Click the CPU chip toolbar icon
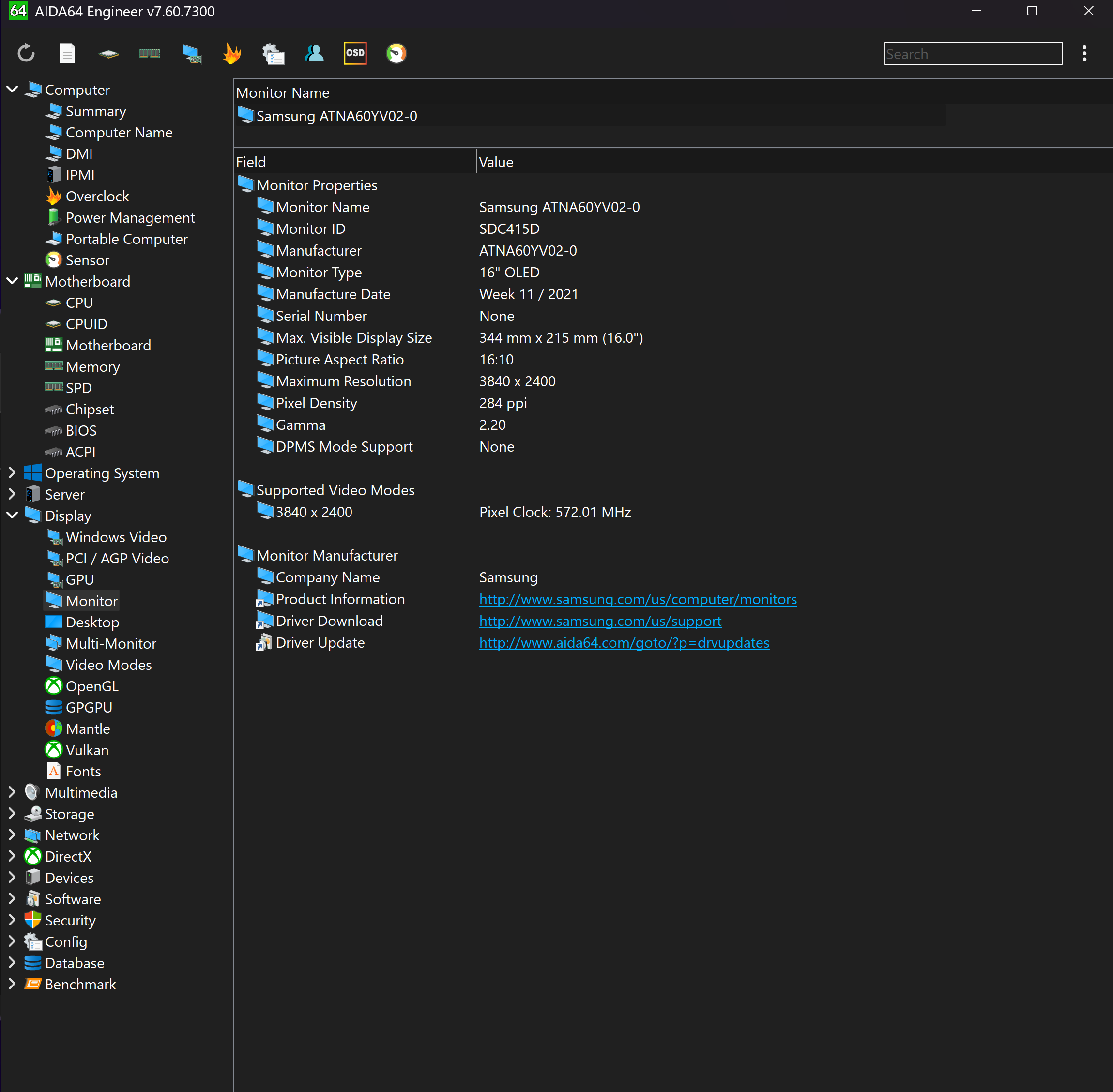 (108, 53)
